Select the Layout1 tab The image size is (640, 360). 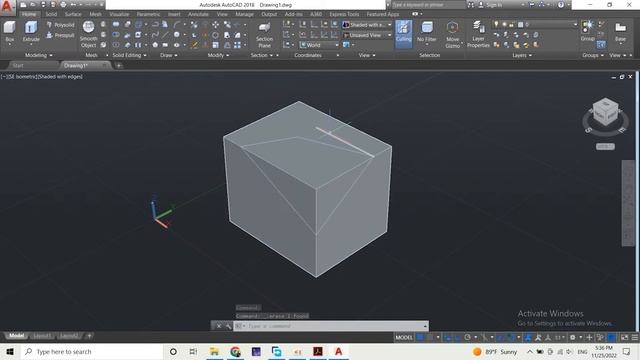click(x=42, y=336)
